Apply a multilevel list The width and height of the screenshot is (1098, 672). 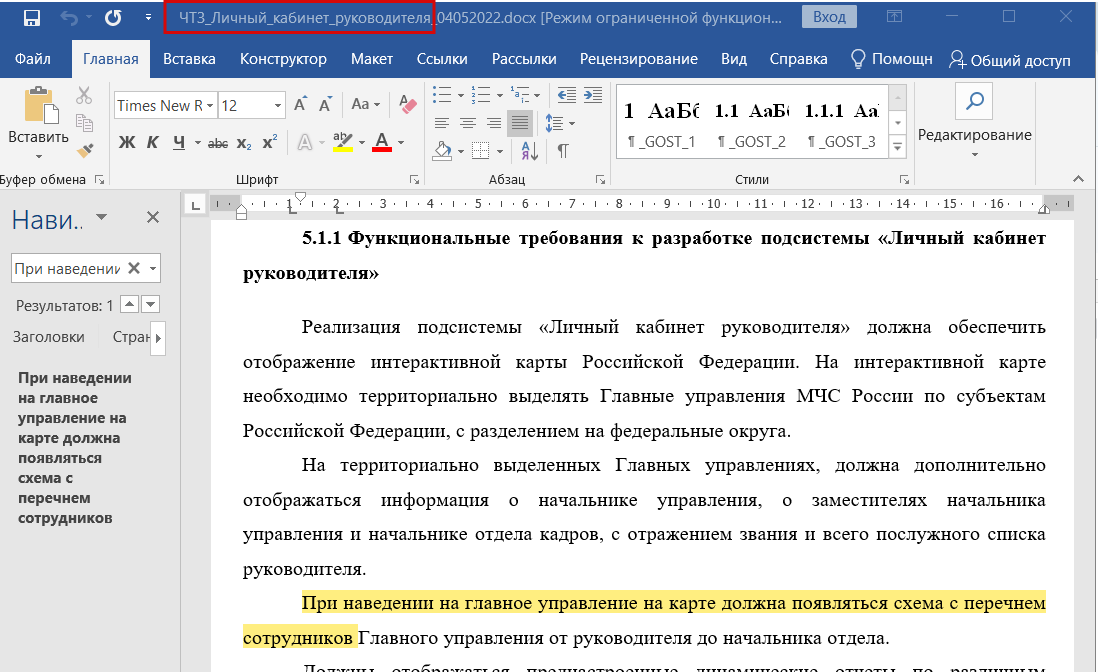click(520, 94)
